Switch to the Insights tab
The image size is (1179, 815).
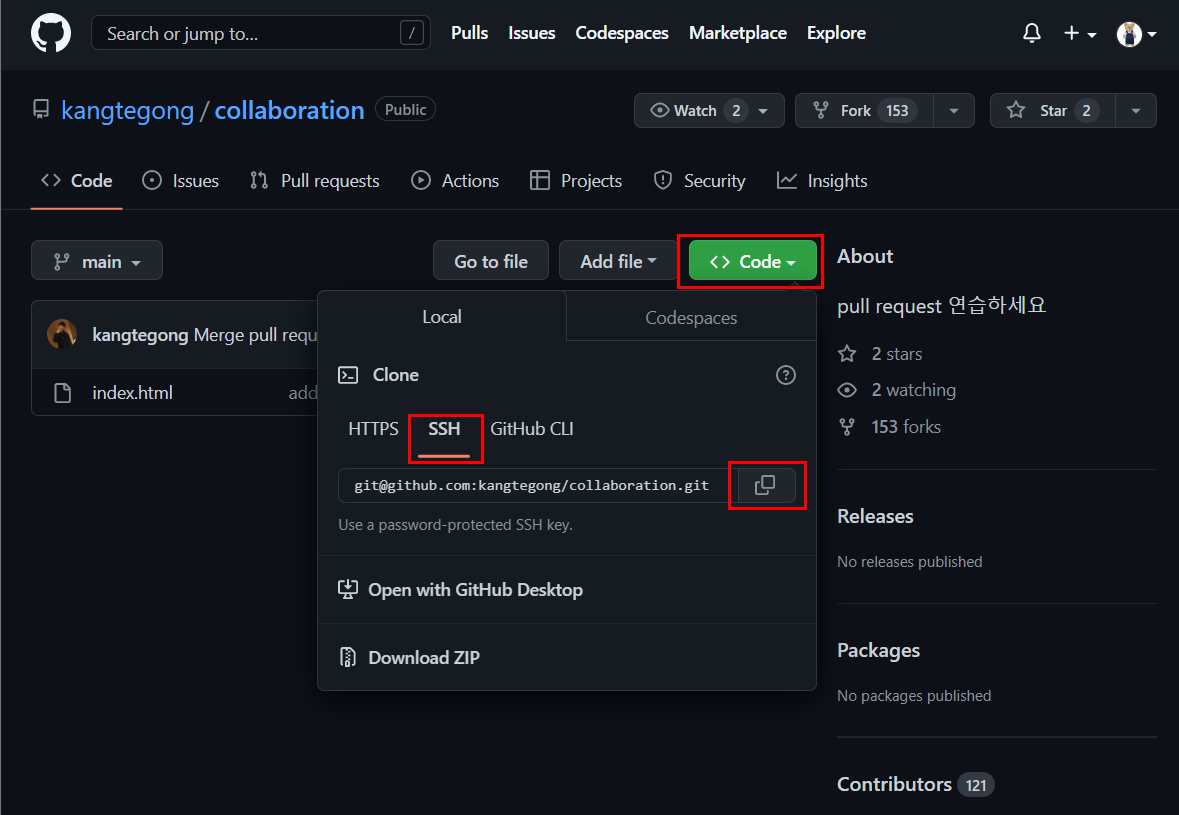point(822,181)
